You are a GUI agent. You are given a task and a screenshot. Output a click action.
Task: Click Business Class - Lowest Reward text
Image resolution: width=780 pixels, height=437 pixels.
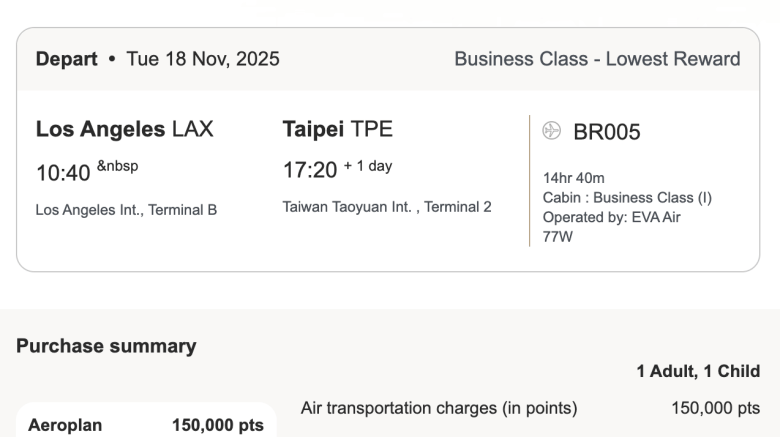[x=597, y=59]
